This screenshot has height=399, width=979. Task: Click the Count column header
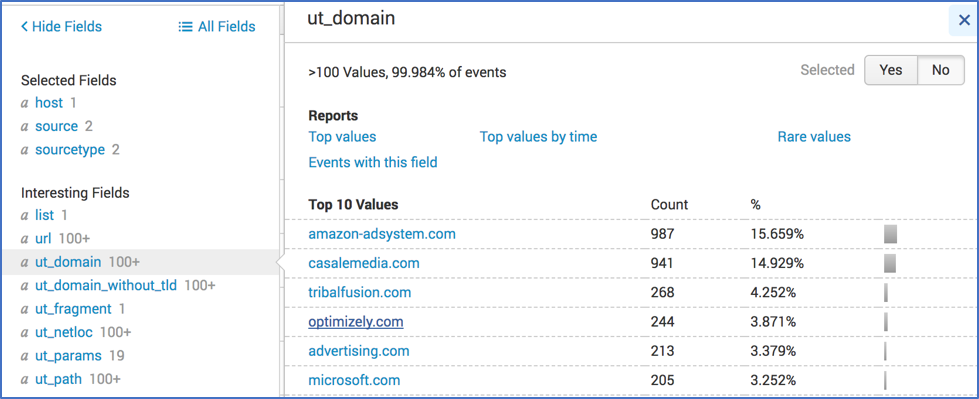[x=669, y=204]
